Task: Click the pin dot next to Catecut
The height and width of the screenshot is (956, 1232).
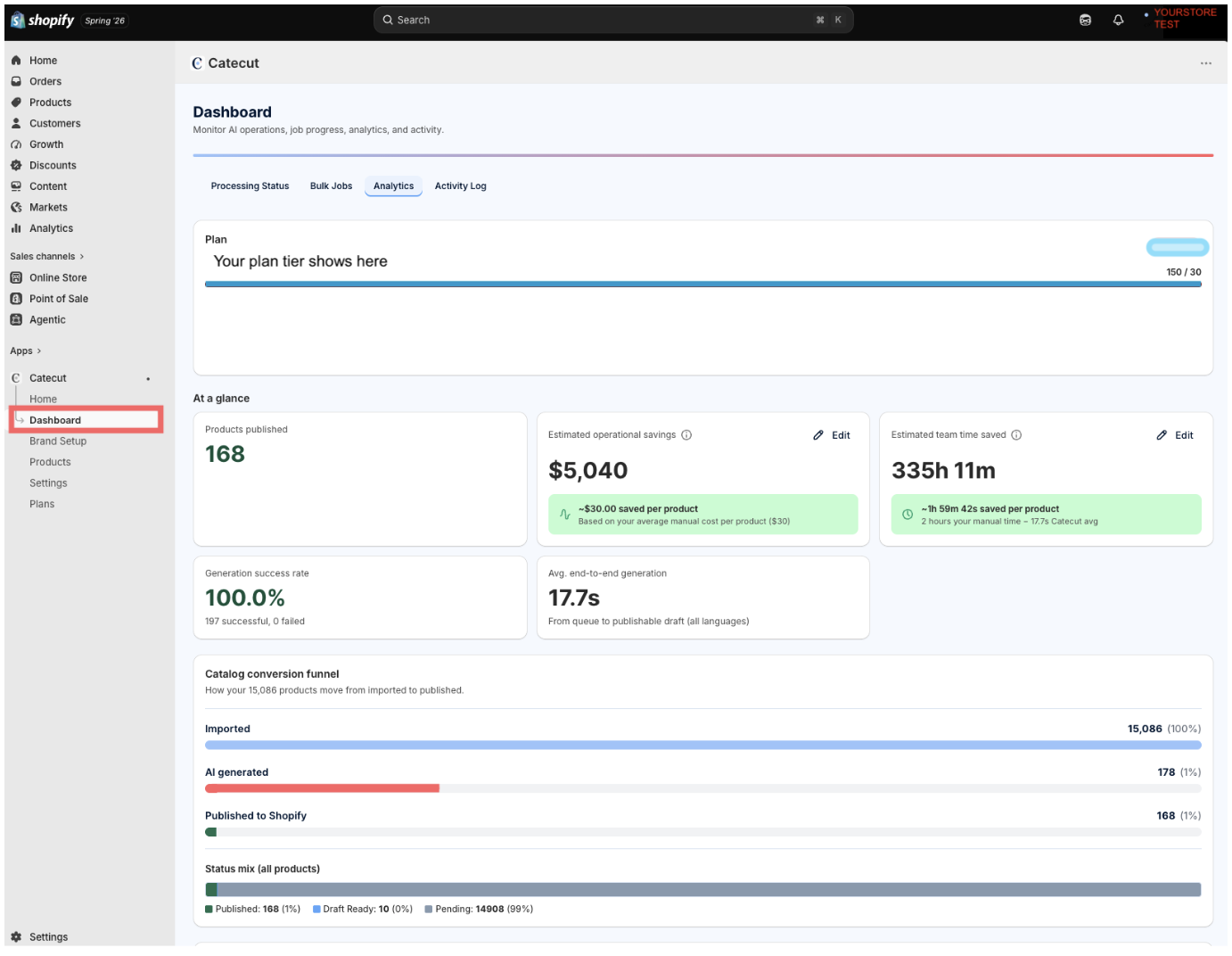Action: [x=148, y=379]
